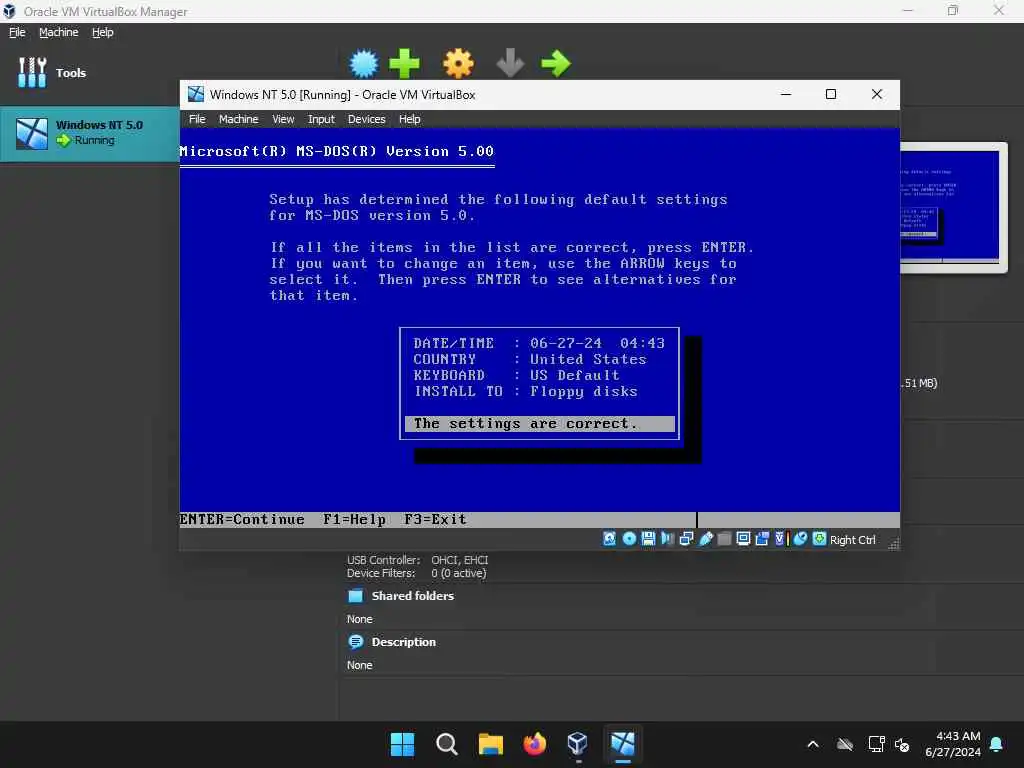Screen dimensions: 1024x768
Task: Open Machine menu in VirtualBox Manager
Action: [x=59, y=32]
